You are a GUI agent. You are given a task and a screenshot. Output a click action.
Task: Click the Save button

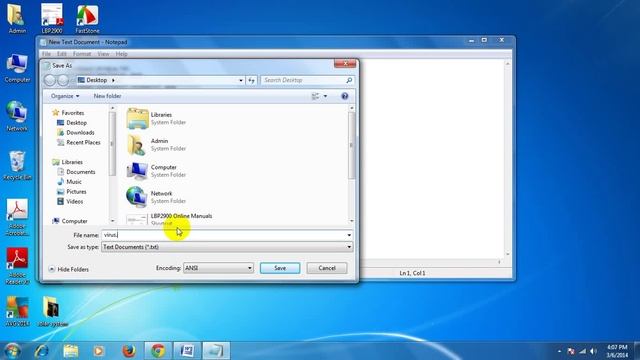click(280, 268)
